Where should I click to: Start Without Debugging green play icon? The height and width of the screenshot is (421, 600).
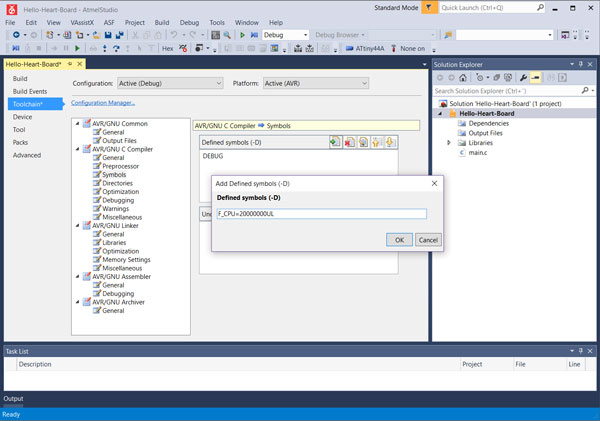[242, 35]
